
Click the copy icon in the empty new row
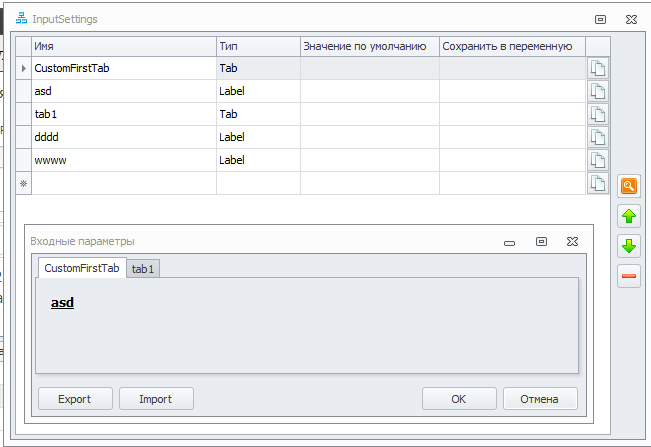tap(598, 183)
